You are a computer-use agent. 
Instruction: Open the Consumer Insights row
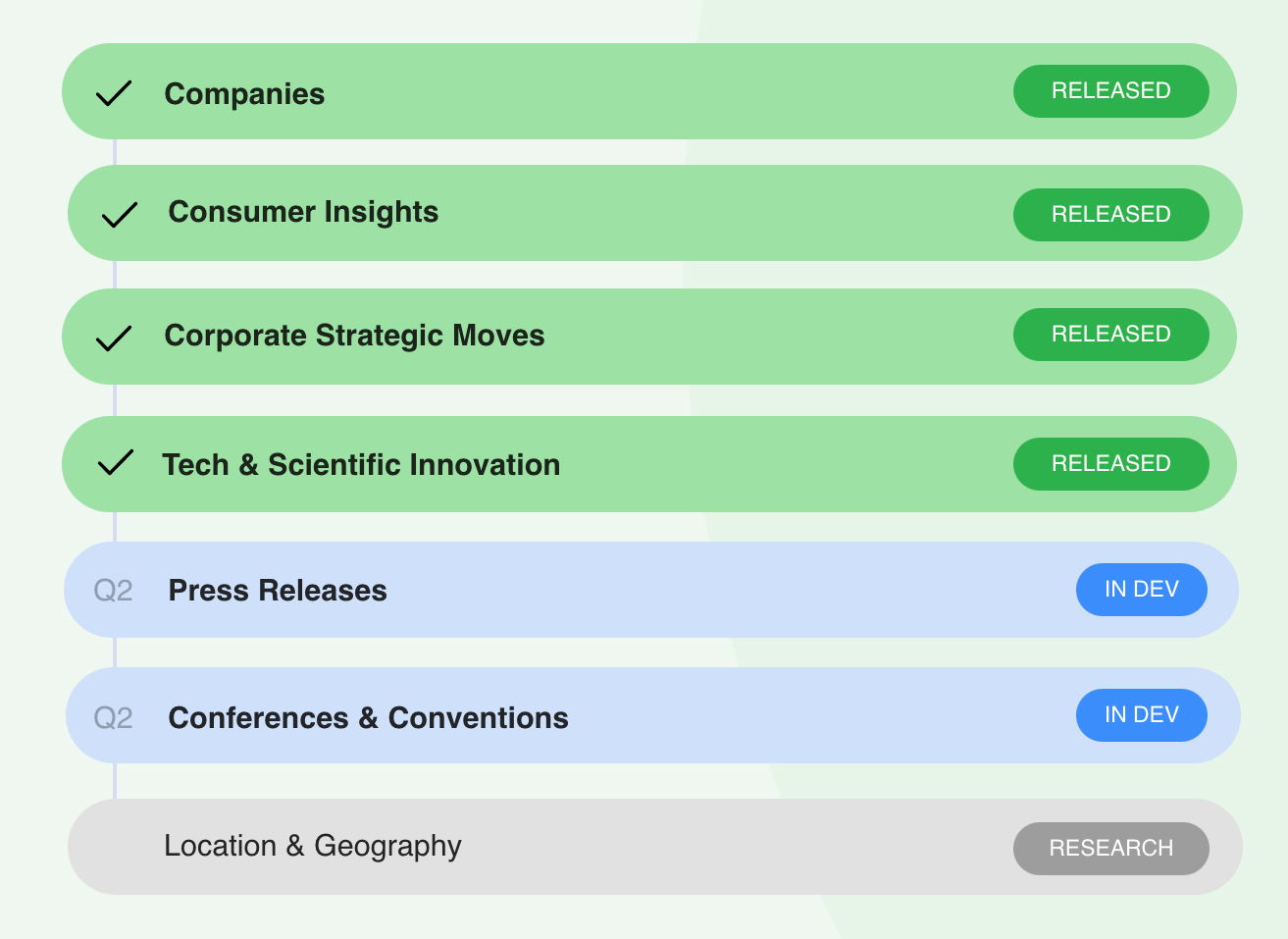point(655,213)
